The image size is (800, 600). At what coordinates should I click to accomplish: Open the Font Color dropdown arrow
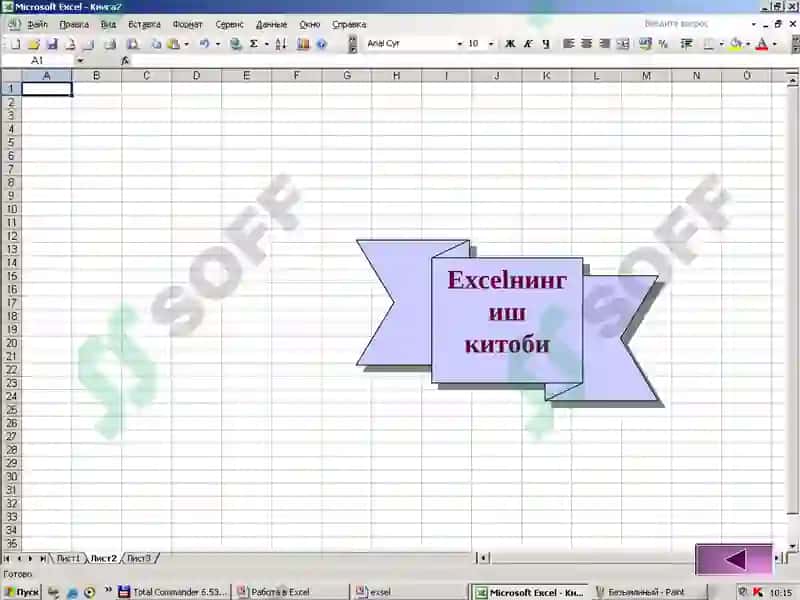(774, 44)
